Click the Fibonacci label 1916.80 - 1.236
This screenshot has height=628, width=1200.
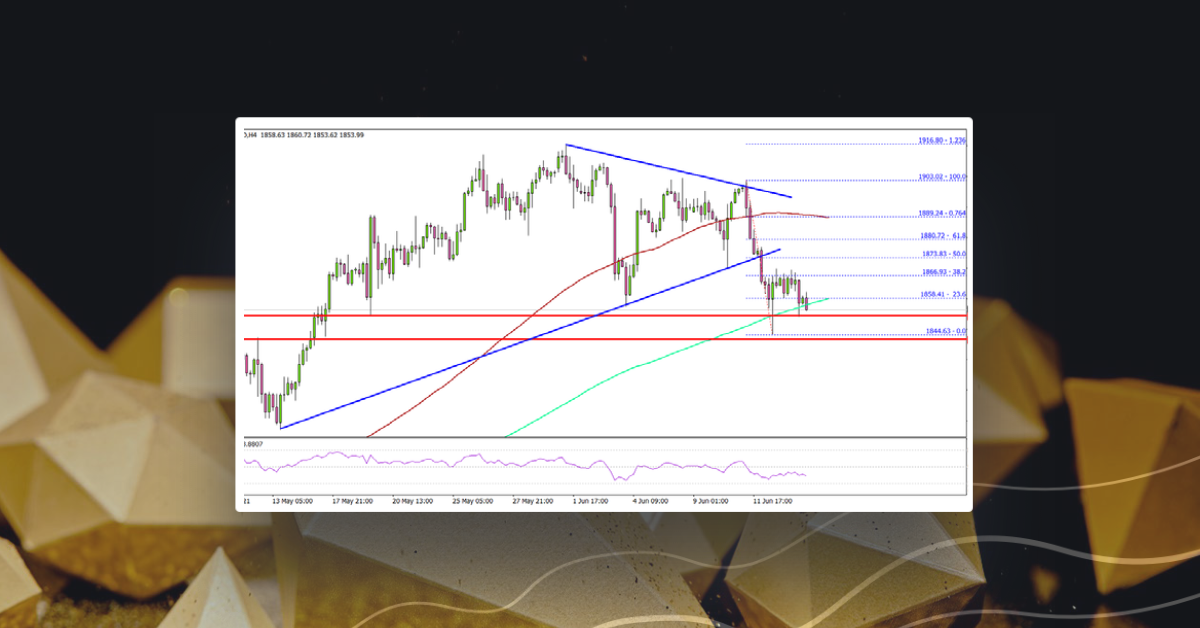[941, 141]
